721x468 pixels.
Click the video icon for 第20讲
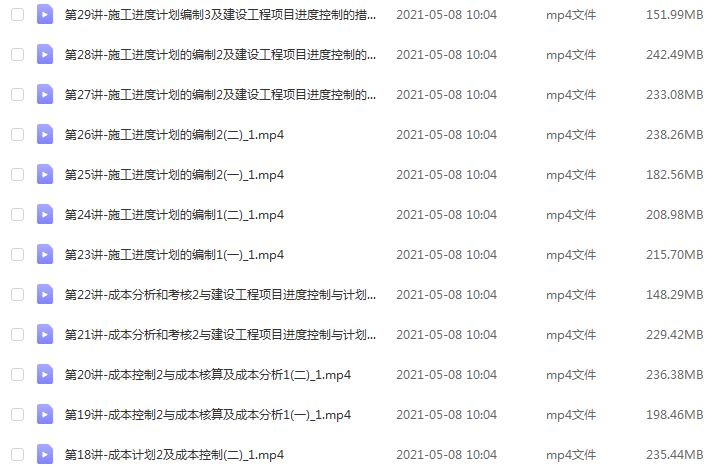[45, 375]
